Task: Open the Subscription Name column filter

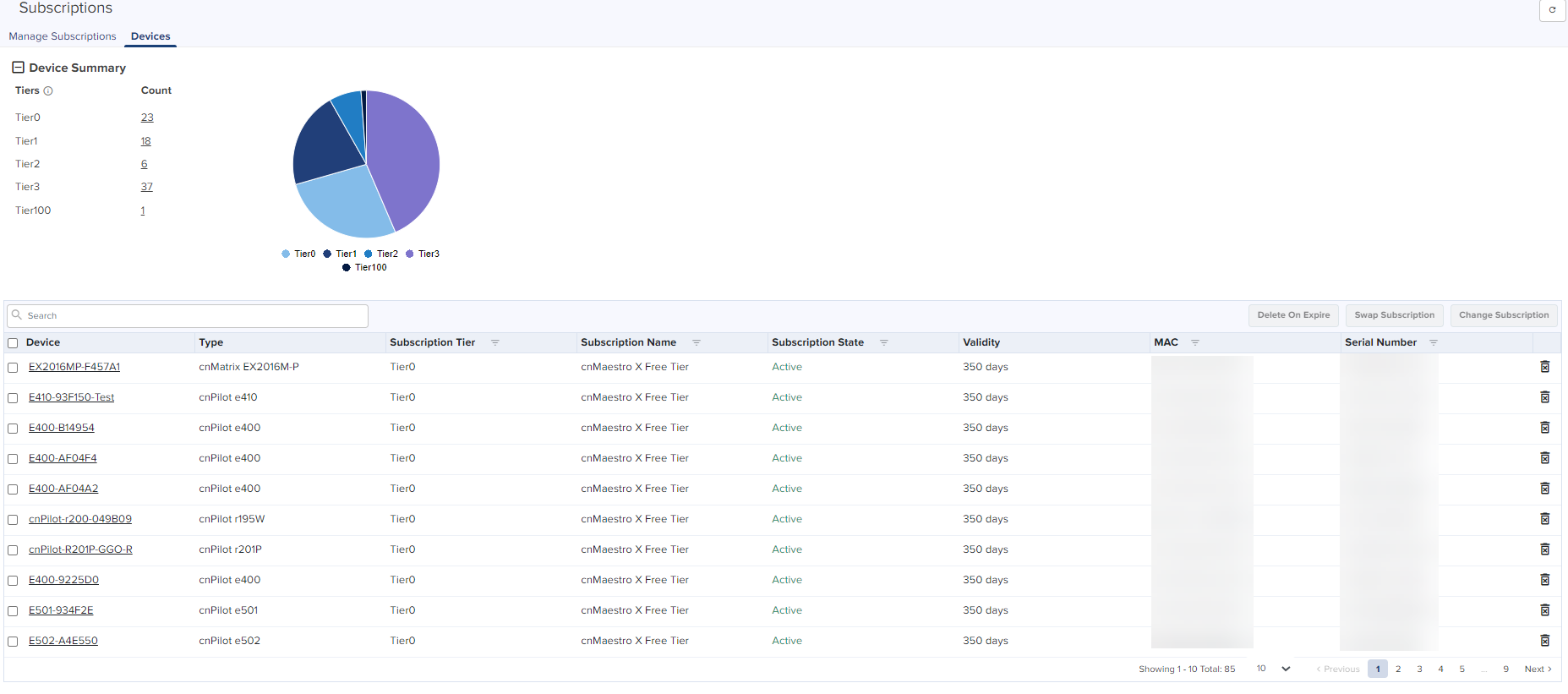Action: point(697,343)
